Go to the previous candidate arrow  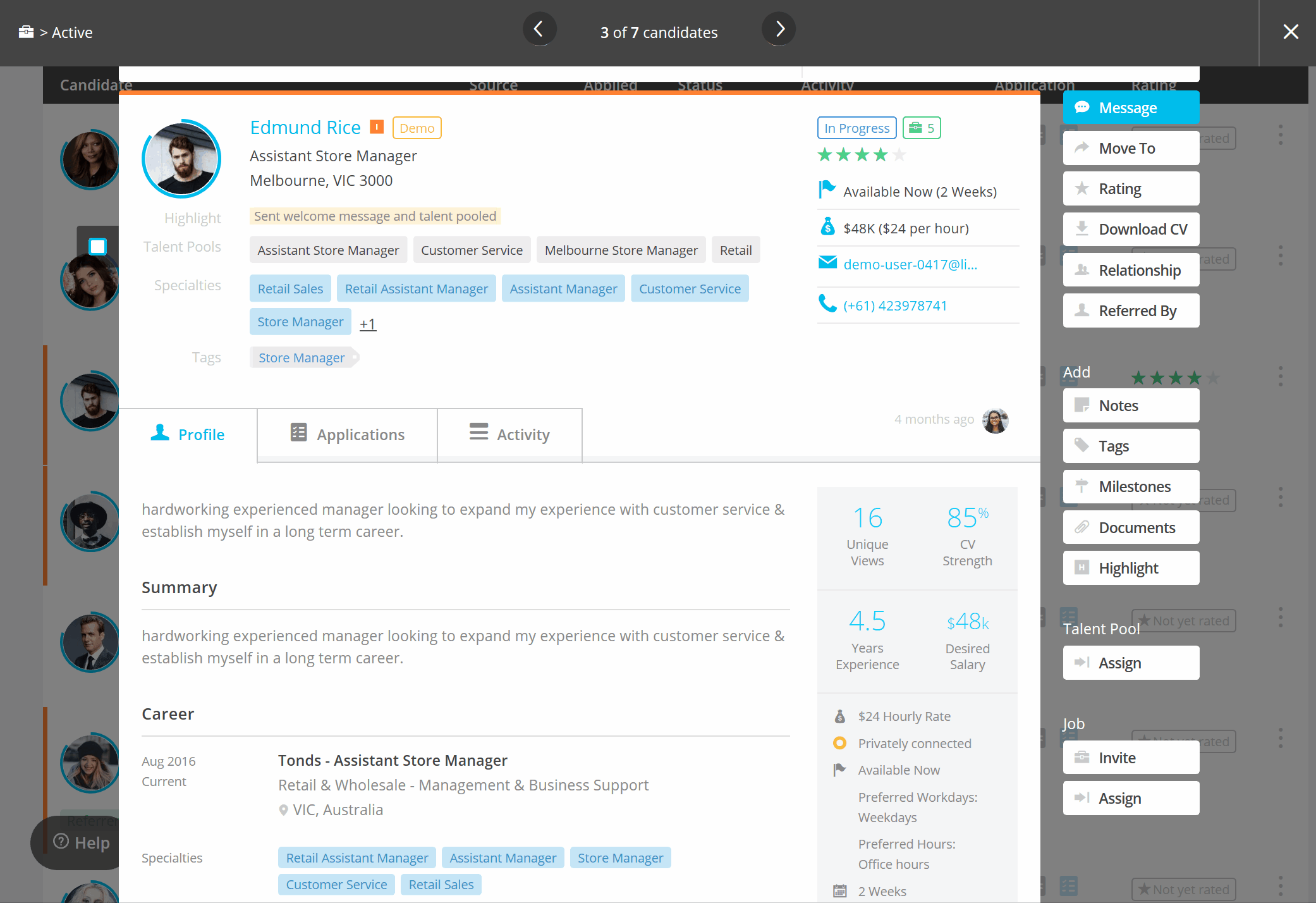click(539, 29)
